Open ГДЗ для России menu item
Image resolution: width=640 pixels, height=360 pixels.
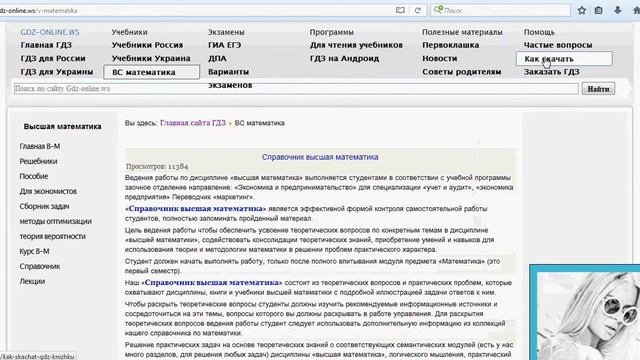[x=53, y=58]
